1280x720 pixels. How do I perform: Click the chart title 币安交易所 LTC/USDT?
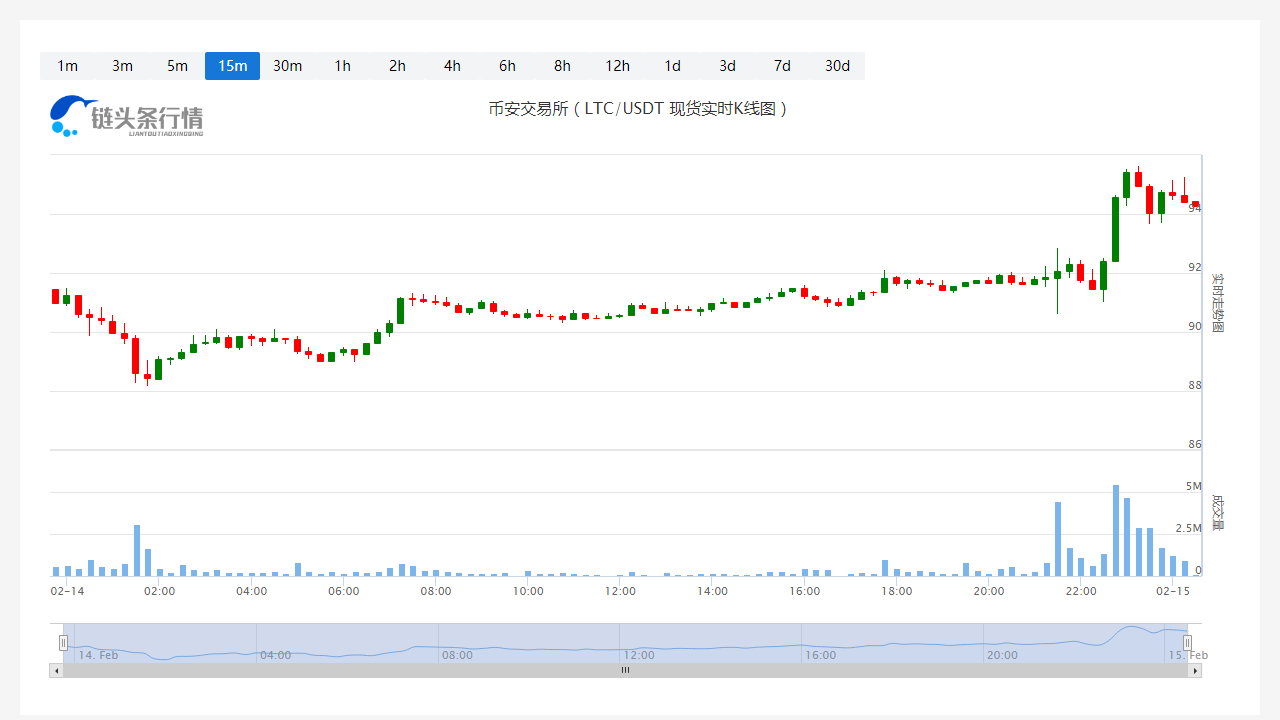(638, 109)
